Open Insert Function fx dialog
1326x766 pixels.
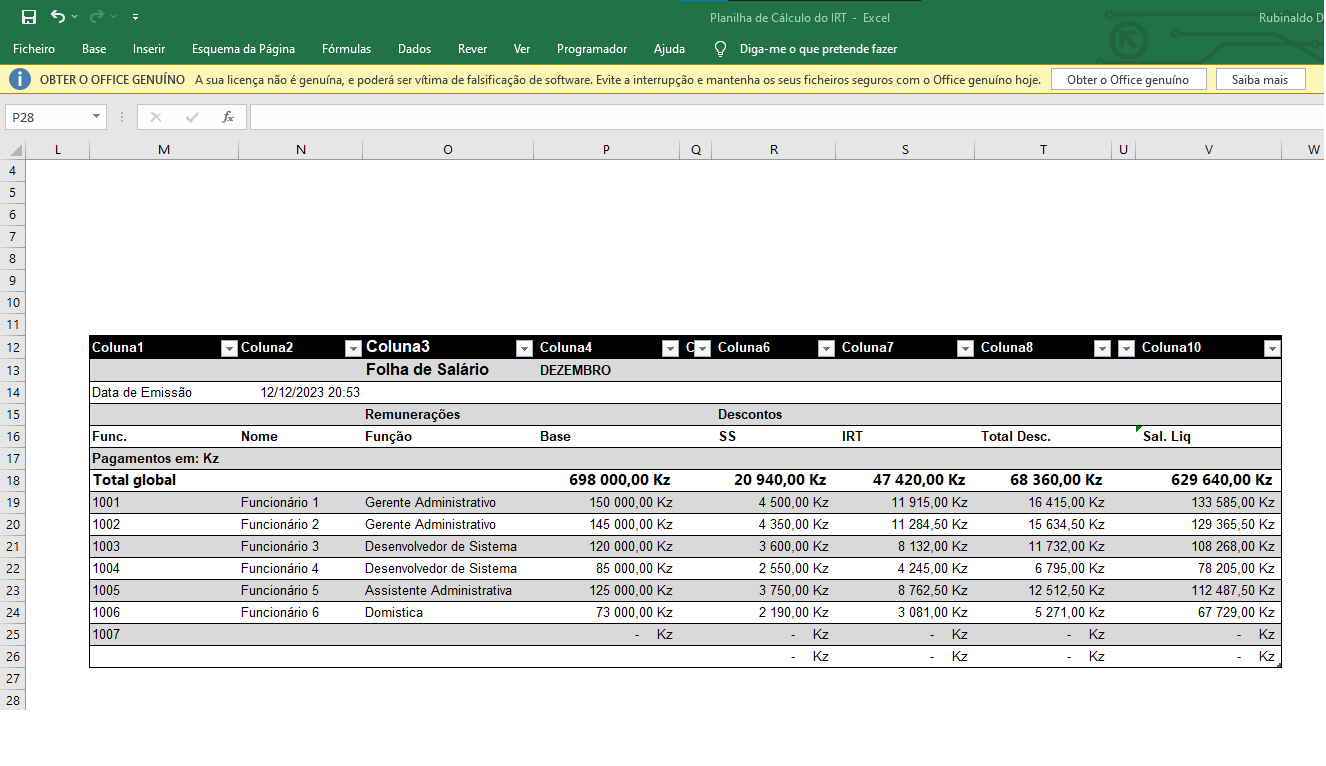coord(228,117)
